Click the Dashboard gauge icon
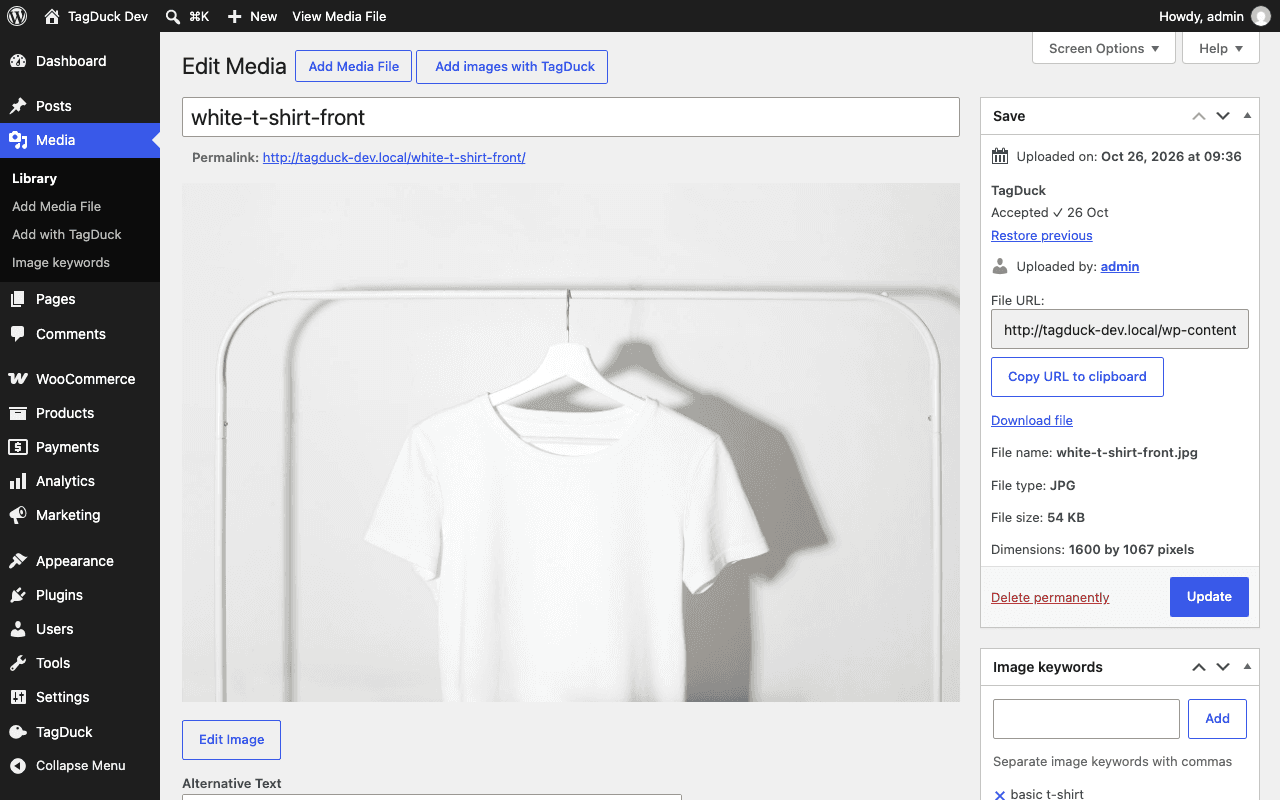This screenshot has height=800, width=1280. coord(18,61)
